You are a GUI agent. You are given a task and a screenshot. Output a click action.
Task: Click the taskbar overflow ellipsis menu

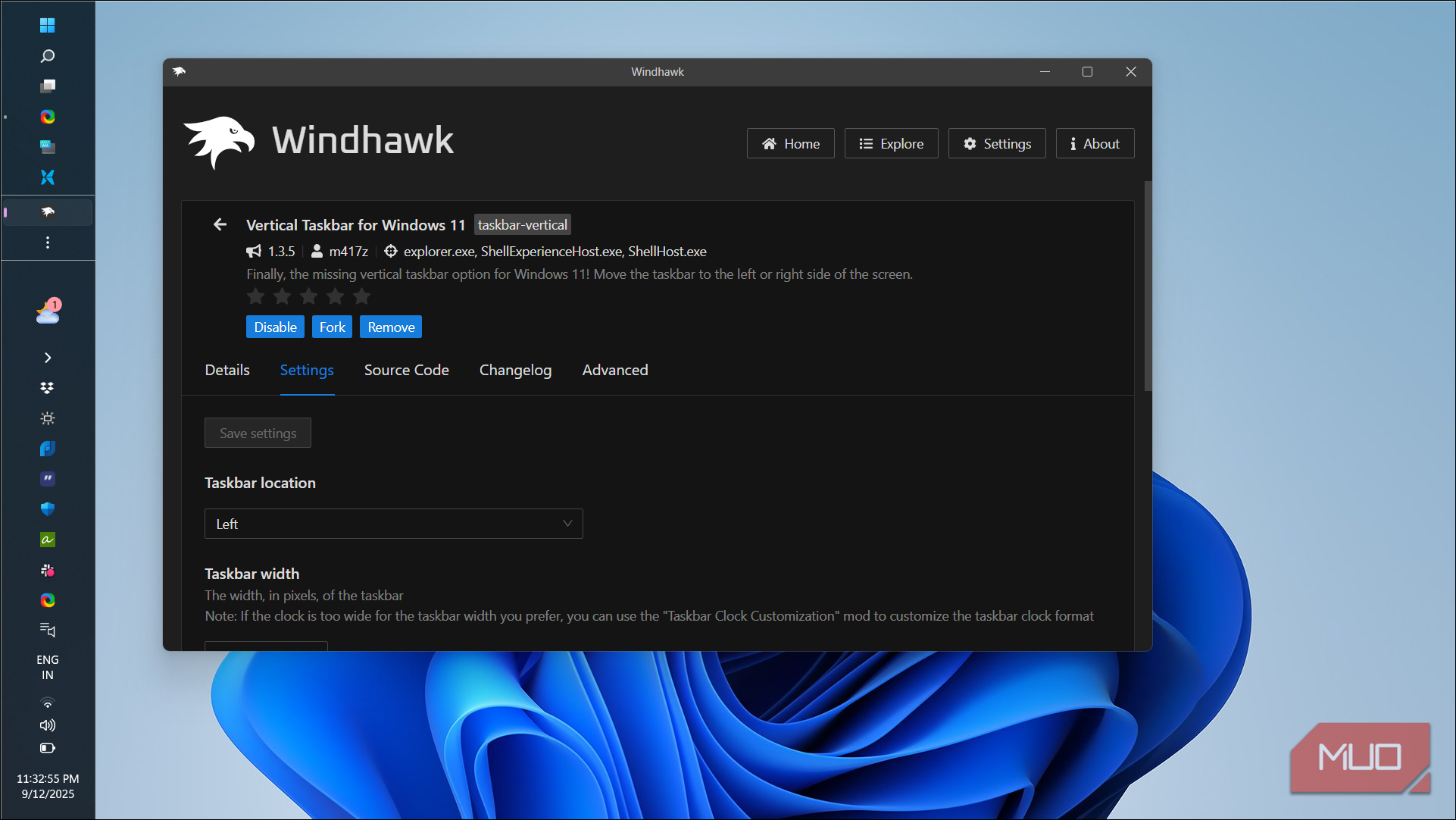tap(48, 243)
